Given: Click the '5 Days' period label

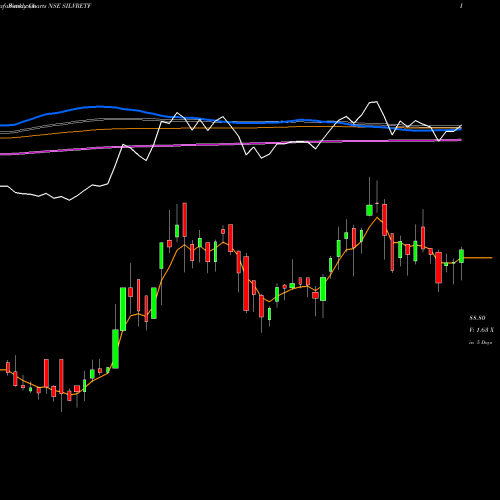Looking at the screenshot, I should [481, 342].
